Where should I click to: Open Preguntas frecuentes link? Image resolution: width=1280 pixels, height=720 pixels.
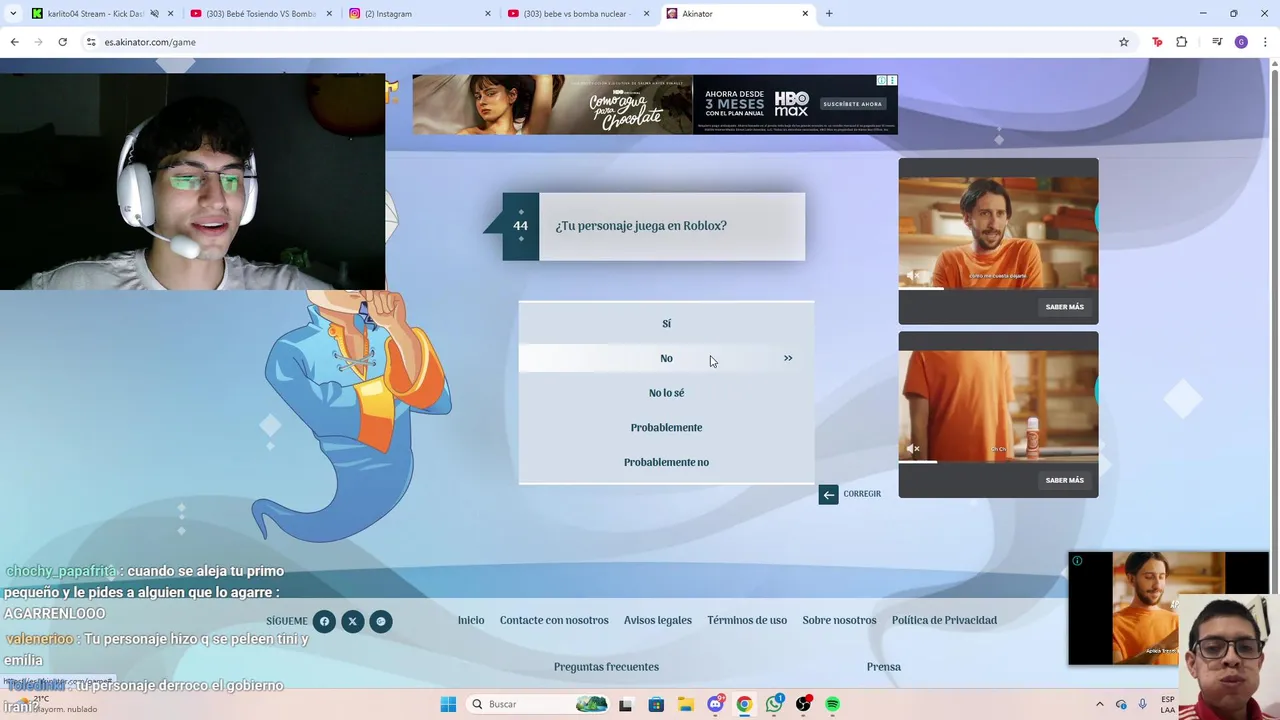point(606,667)
